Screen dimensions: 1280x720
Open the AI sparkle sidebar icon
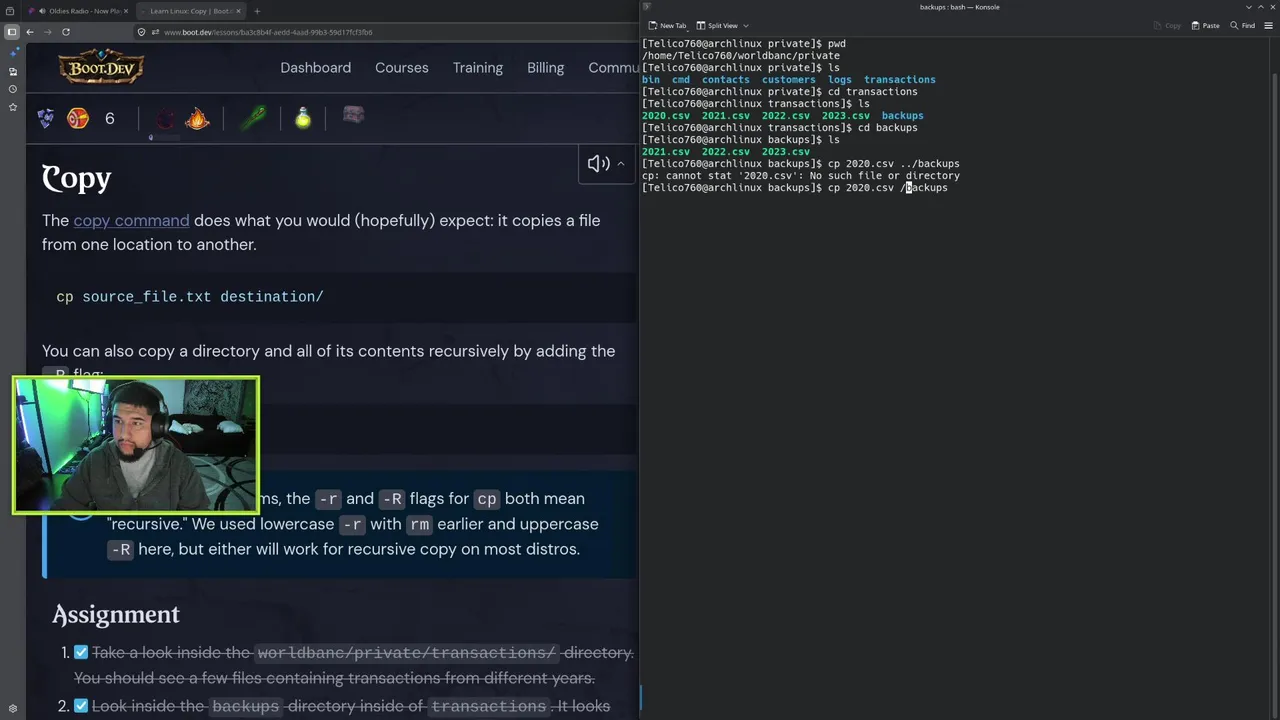coord(12,55)
